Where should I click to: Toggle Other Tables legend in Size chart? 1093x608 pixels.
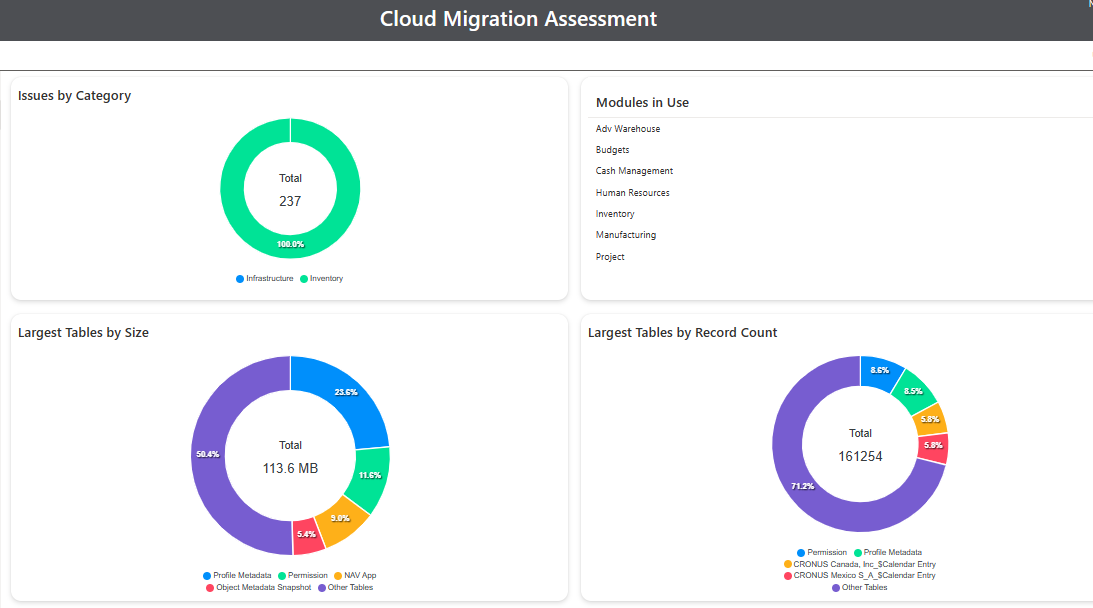point(345,587)
